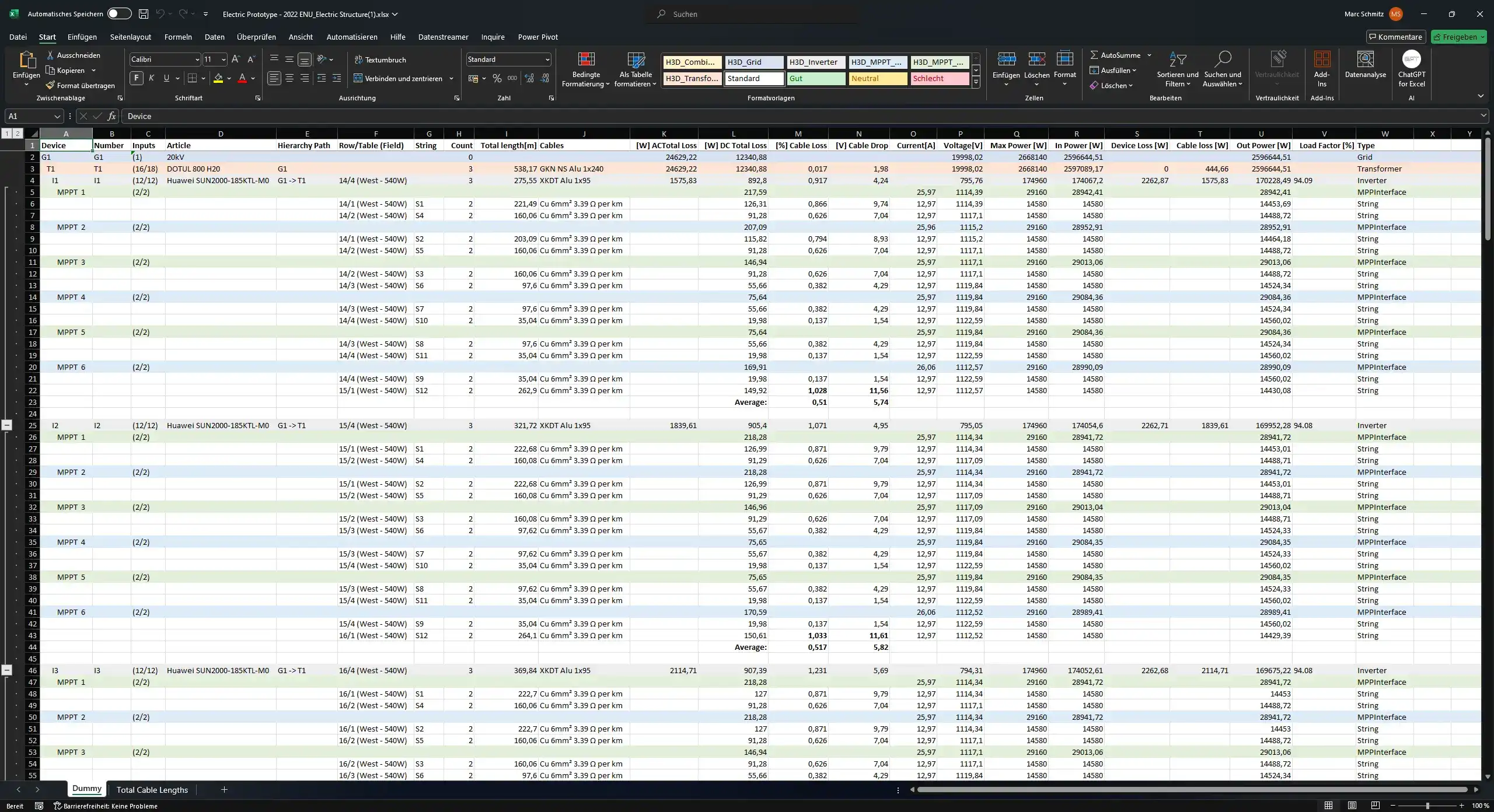Open the Calibri font dropdown
The height and width of the screenshot is (812, 1494).
point(197,59)
